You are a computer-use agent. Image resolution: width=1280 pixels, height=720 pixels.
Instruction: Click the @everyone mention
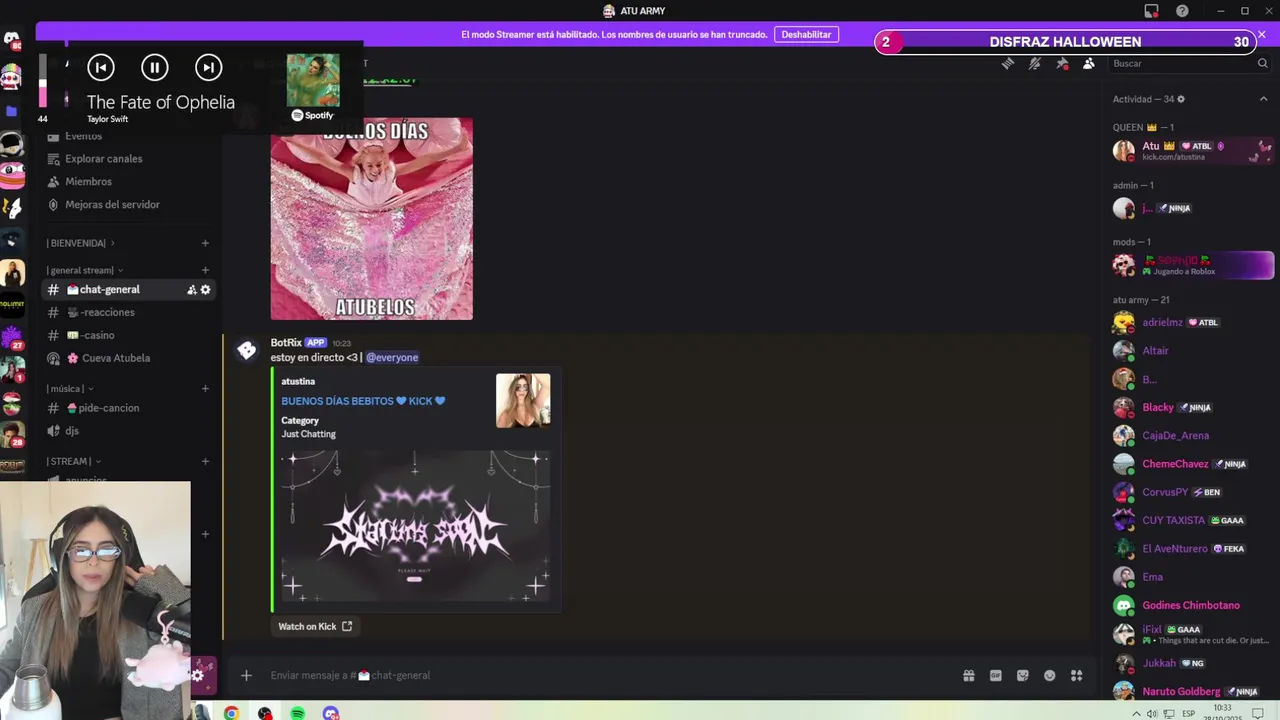click(392, 357)
